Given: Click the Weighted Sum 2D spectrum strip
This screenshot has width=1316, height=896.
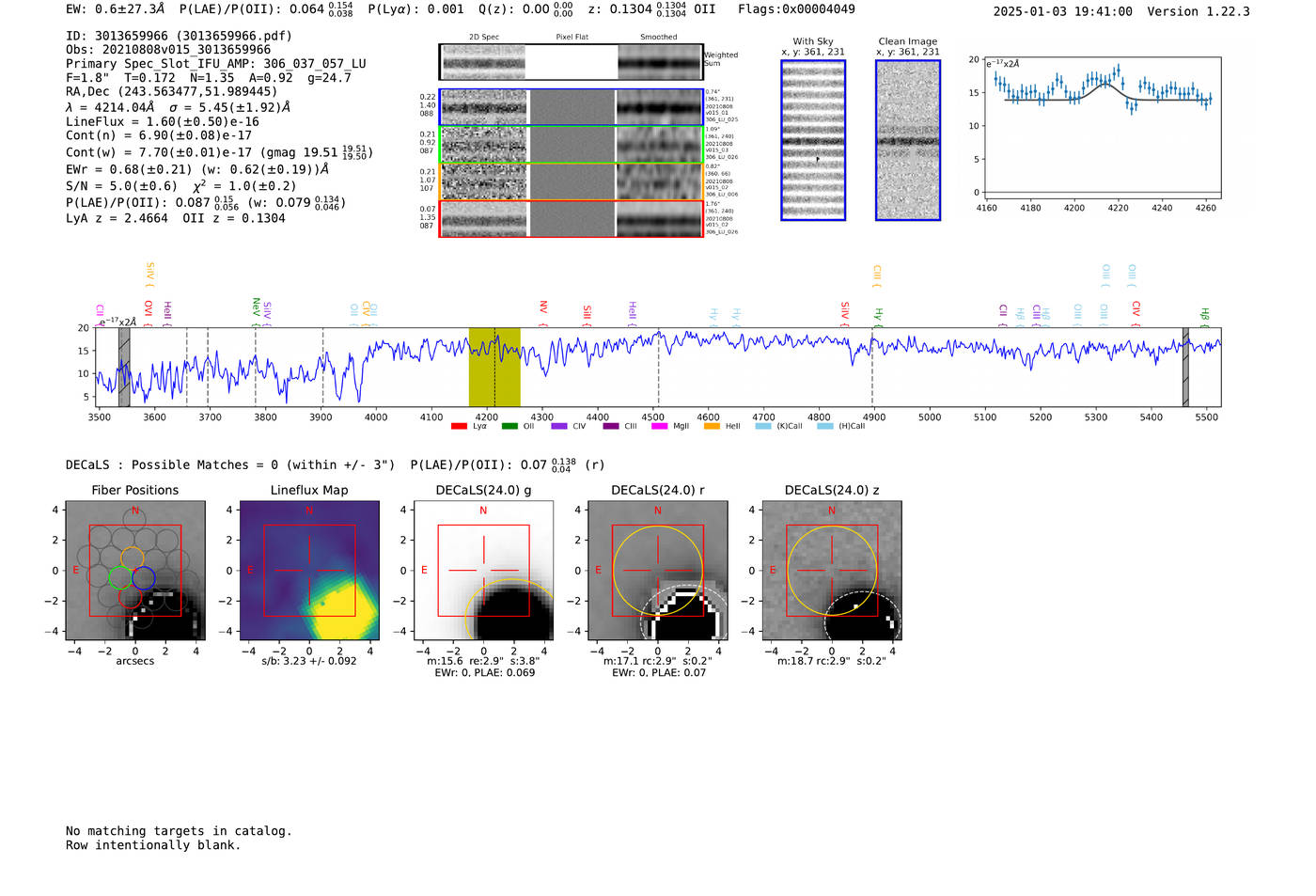Looking at the screenshot, I should [x=571, y=62].
